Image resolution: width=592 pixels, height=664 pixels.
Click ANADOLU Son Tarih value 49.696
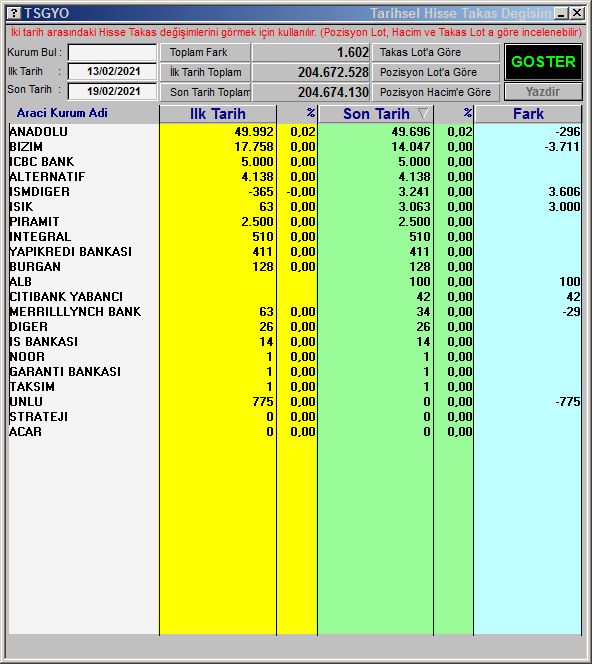(x=411, y=132)
